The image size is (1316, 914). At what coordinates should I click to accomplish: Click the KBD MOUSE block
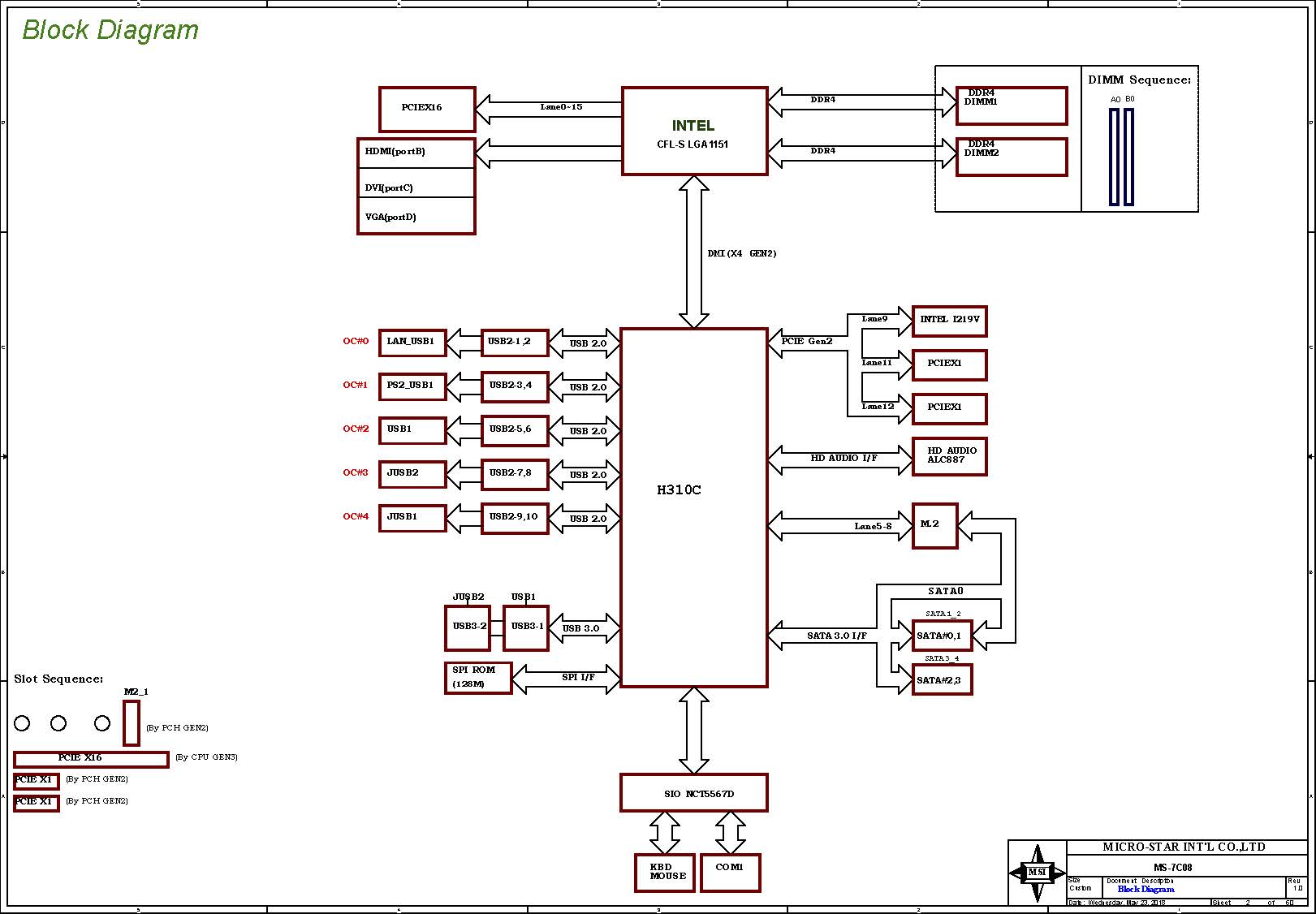point(666,873)
